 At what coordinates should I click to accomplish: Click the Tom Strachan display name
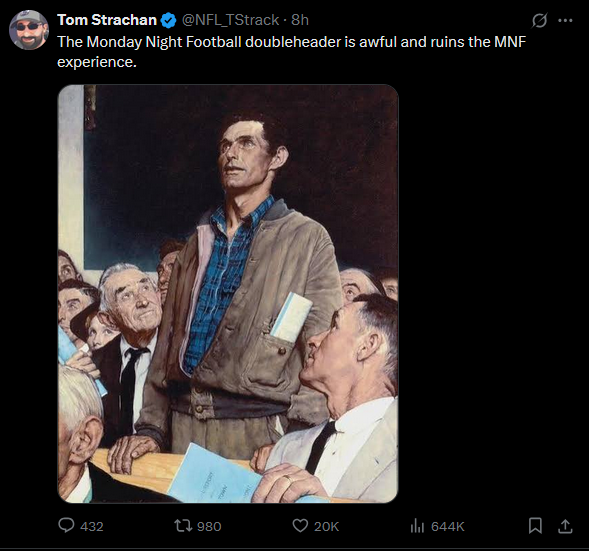[107, 20]
